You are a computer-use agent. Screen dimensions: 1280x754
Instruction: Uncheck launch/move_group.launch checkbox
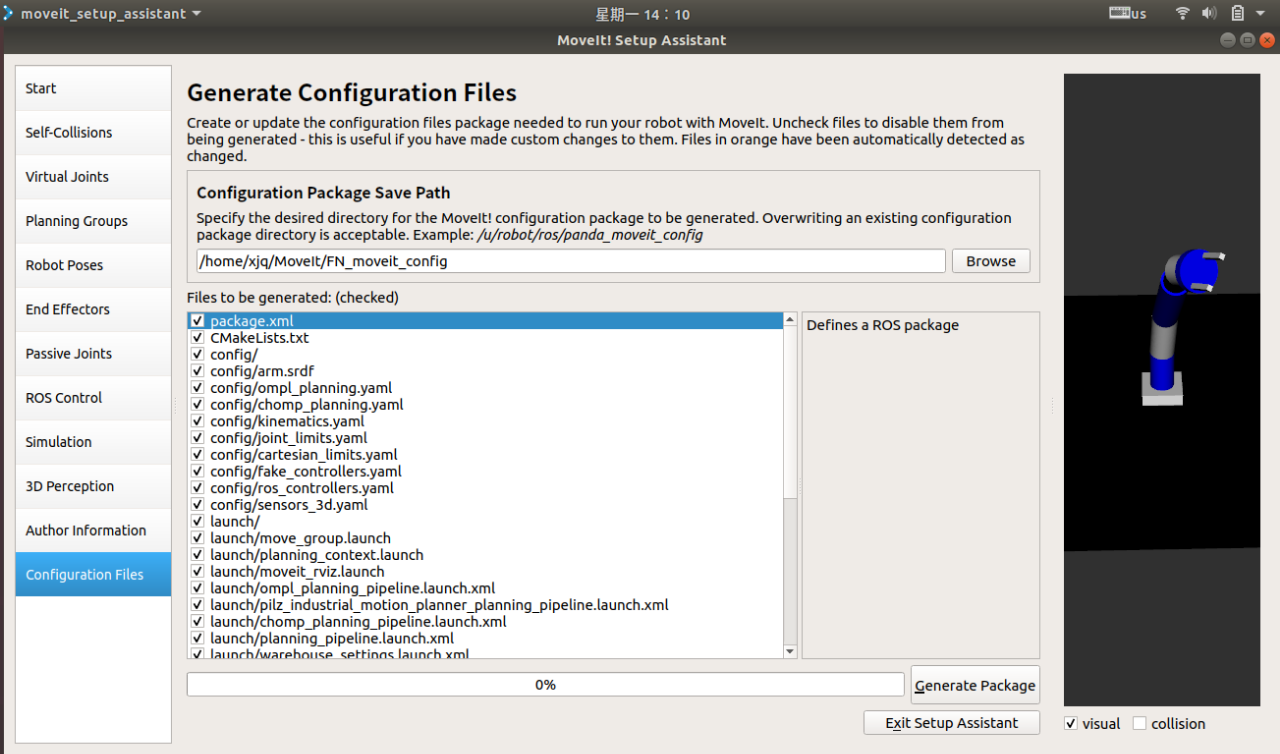pos(198,538)
